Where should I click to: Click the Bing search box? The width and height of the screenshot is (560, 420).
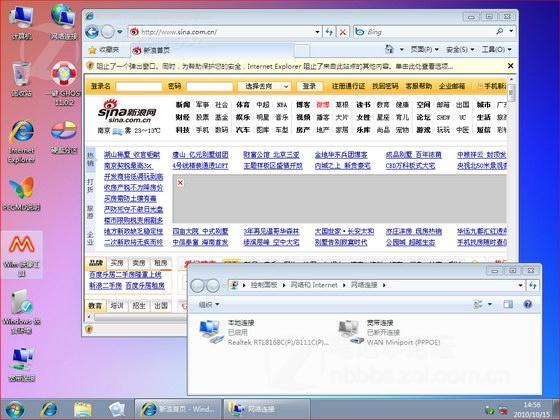point(425,32)
